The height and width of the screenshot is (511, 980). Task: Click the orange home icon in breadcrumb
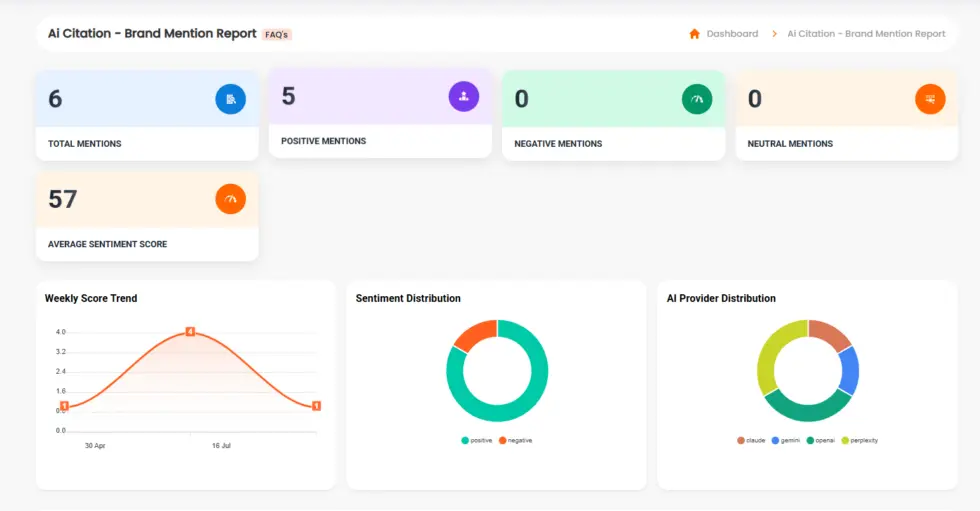[x=694, y=34]
